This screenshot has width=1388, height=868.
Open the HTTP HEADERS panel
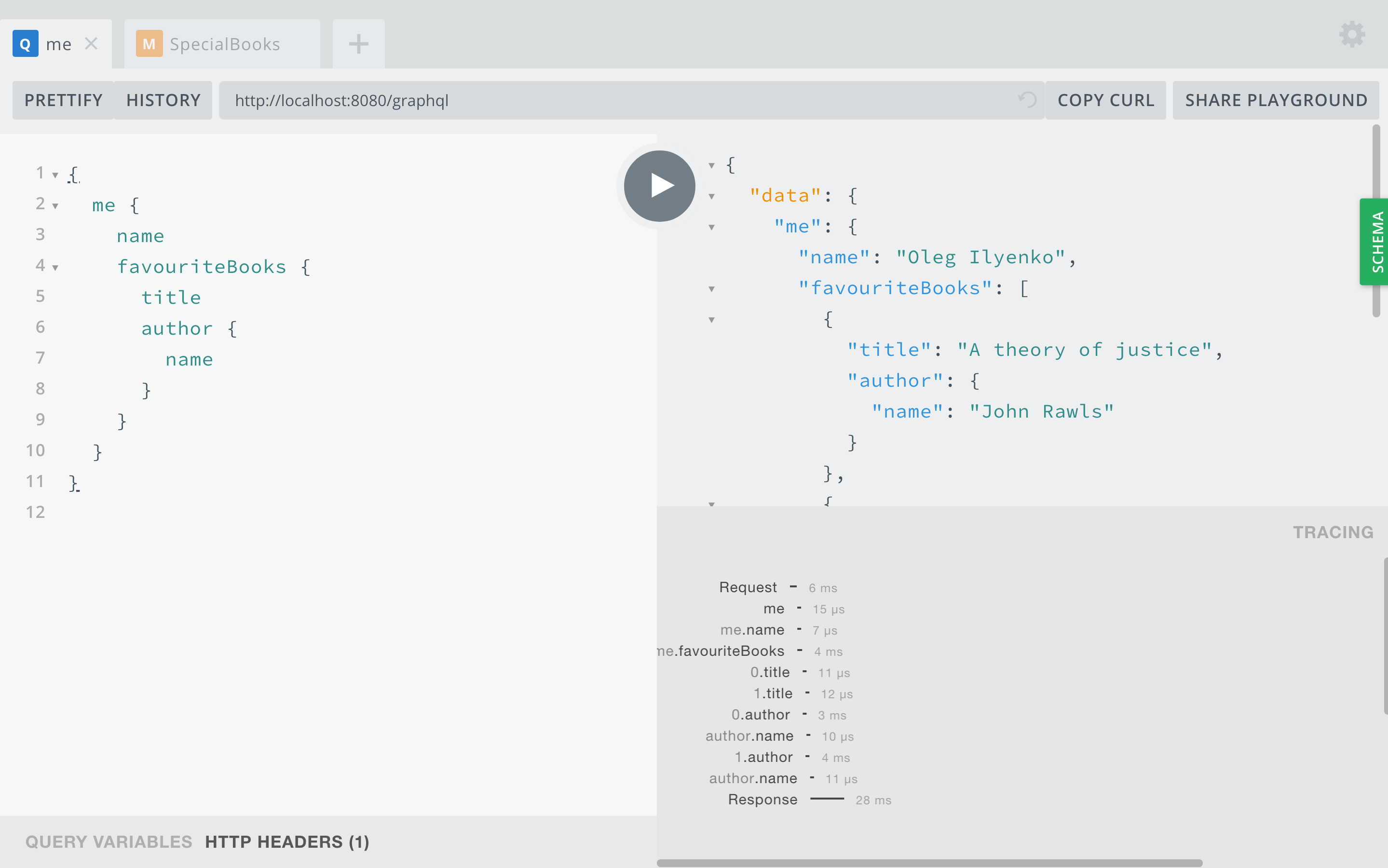[x=286, y=841]
